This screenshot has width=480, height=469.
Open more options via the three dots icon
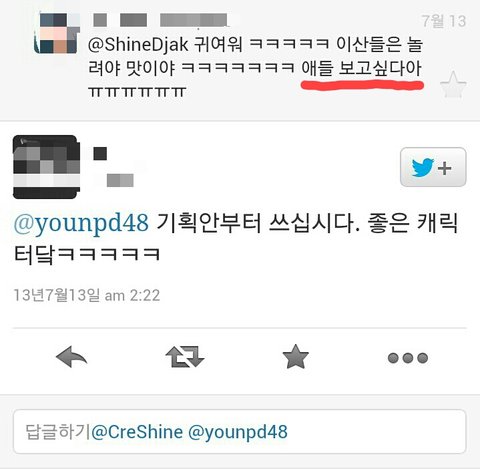408,358
